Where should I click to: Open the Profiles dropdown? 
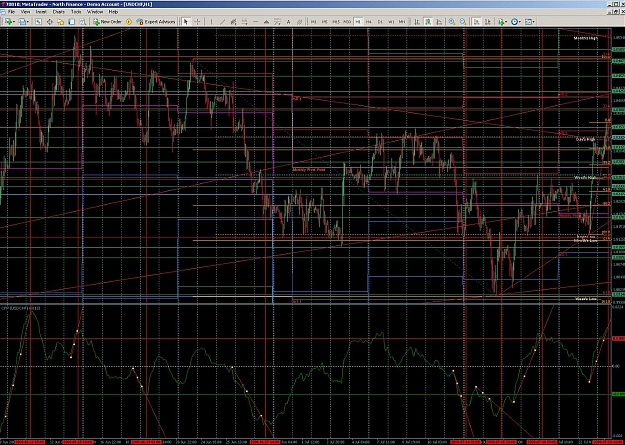point(24,22)
